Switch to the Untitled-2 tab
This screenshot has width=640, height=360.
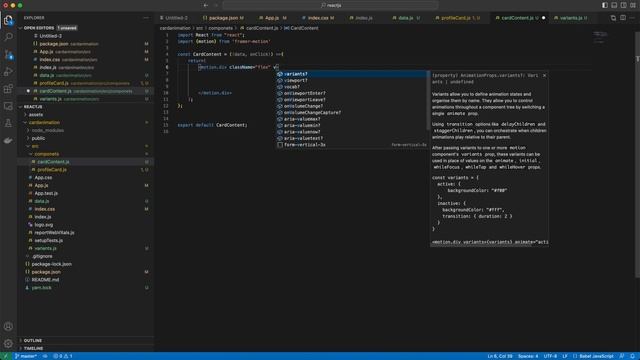[x=176, y=18]
